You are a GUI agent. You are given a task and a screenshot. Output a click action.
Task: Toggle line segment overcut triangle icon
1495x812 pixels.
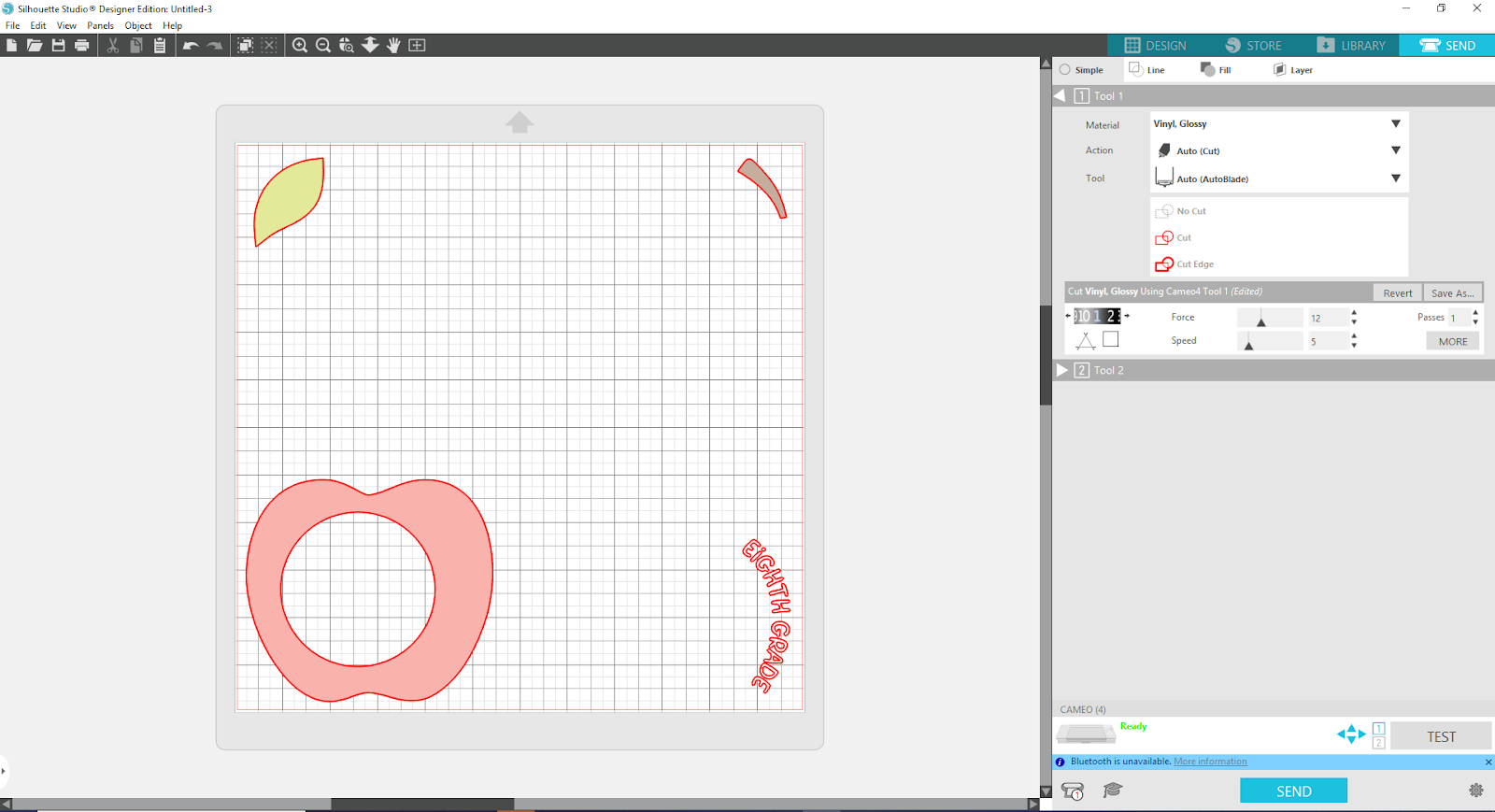(x=1085, y=340)
